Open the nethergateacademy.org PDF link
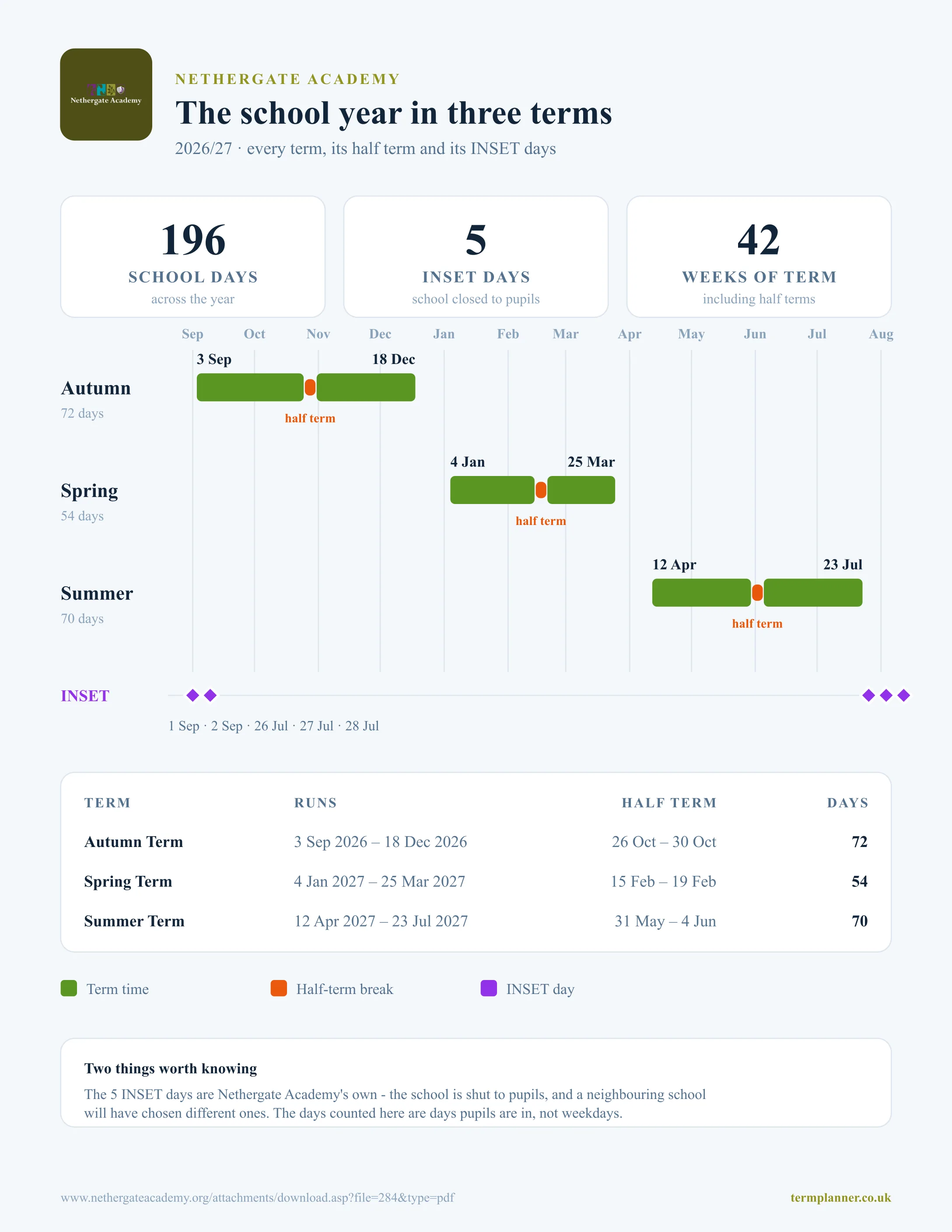Viewport: 952px width, 1232px height. (258, 1197)
